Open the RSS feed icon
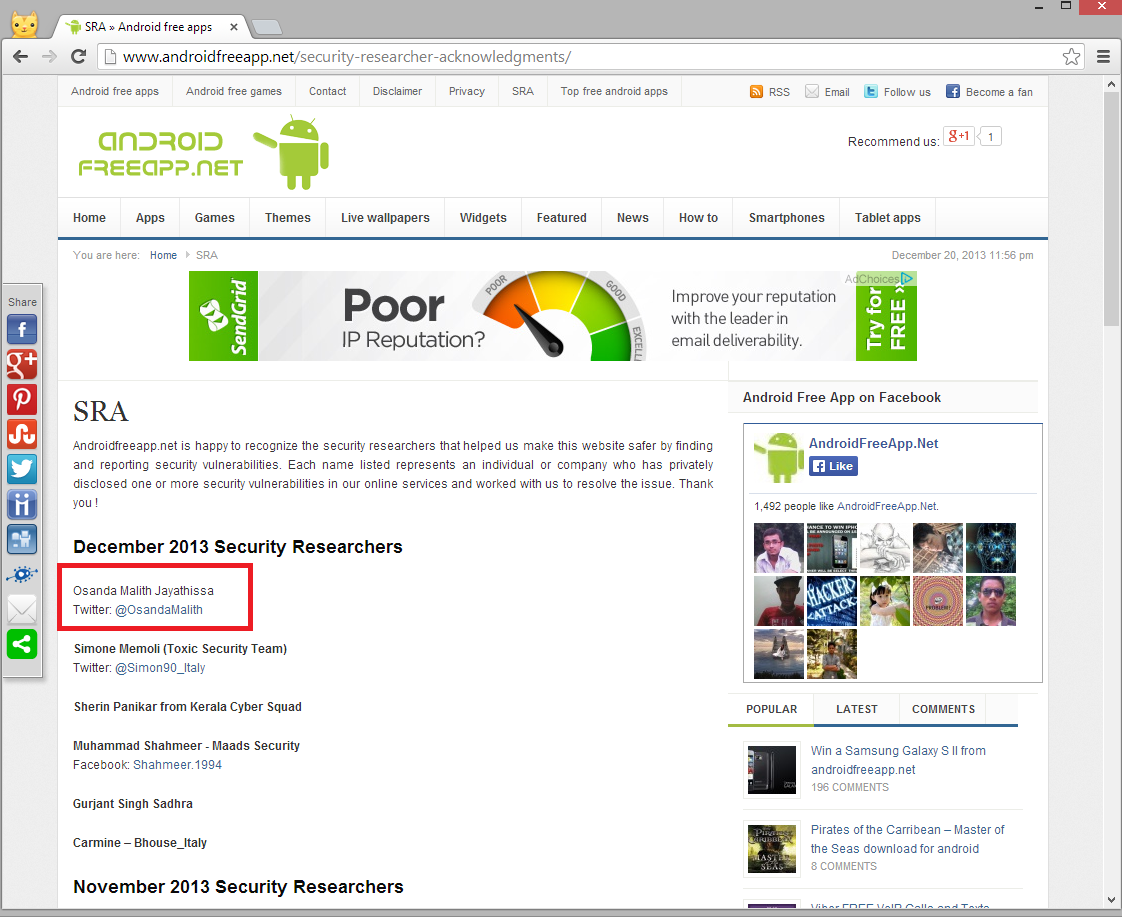The image size is (1122, 917). click(x=755, y=91)
